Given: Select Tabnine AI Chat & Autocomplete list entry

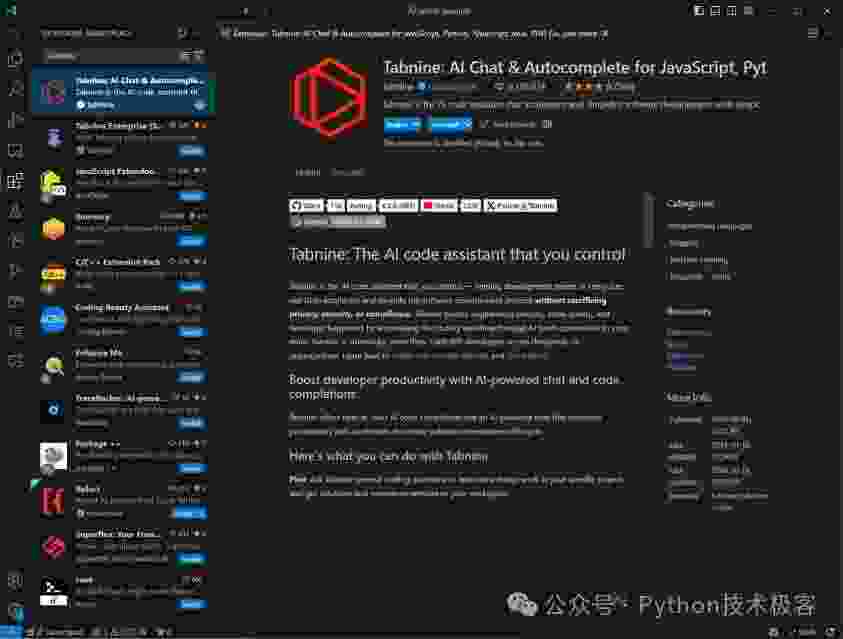Looking at the screenshot, I should pos(124,90).
